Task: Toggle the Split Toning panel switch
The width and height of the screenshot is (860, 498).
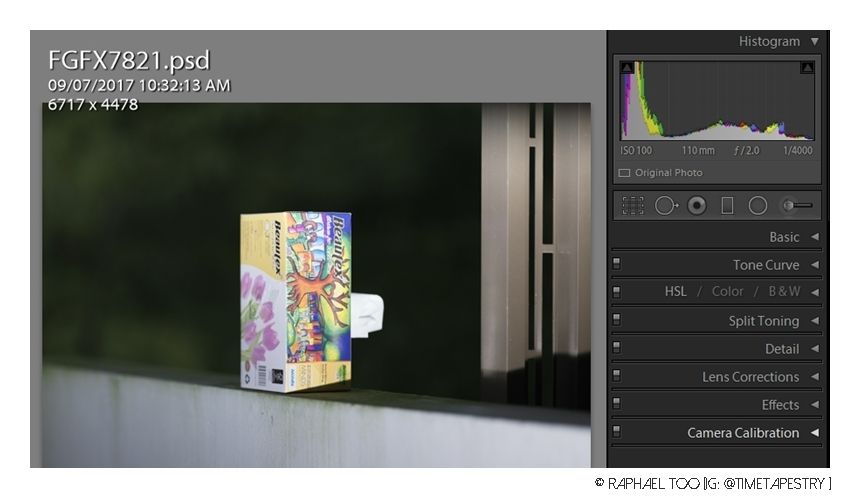Action: click(x=616, y=320)
